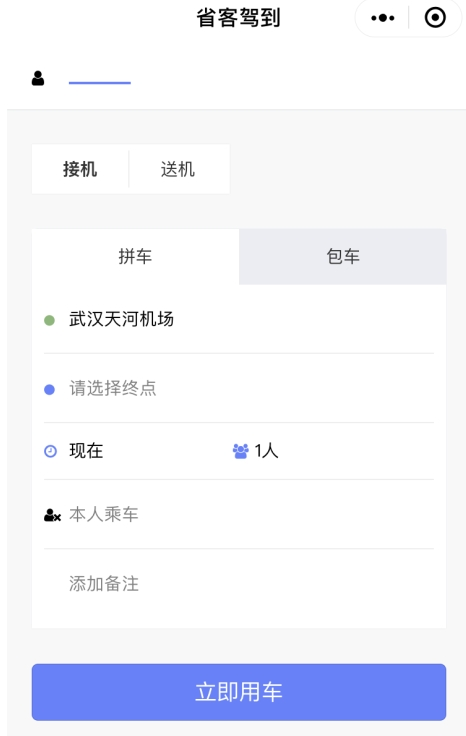Open the three-dots mini program menu

coord(382,18)
